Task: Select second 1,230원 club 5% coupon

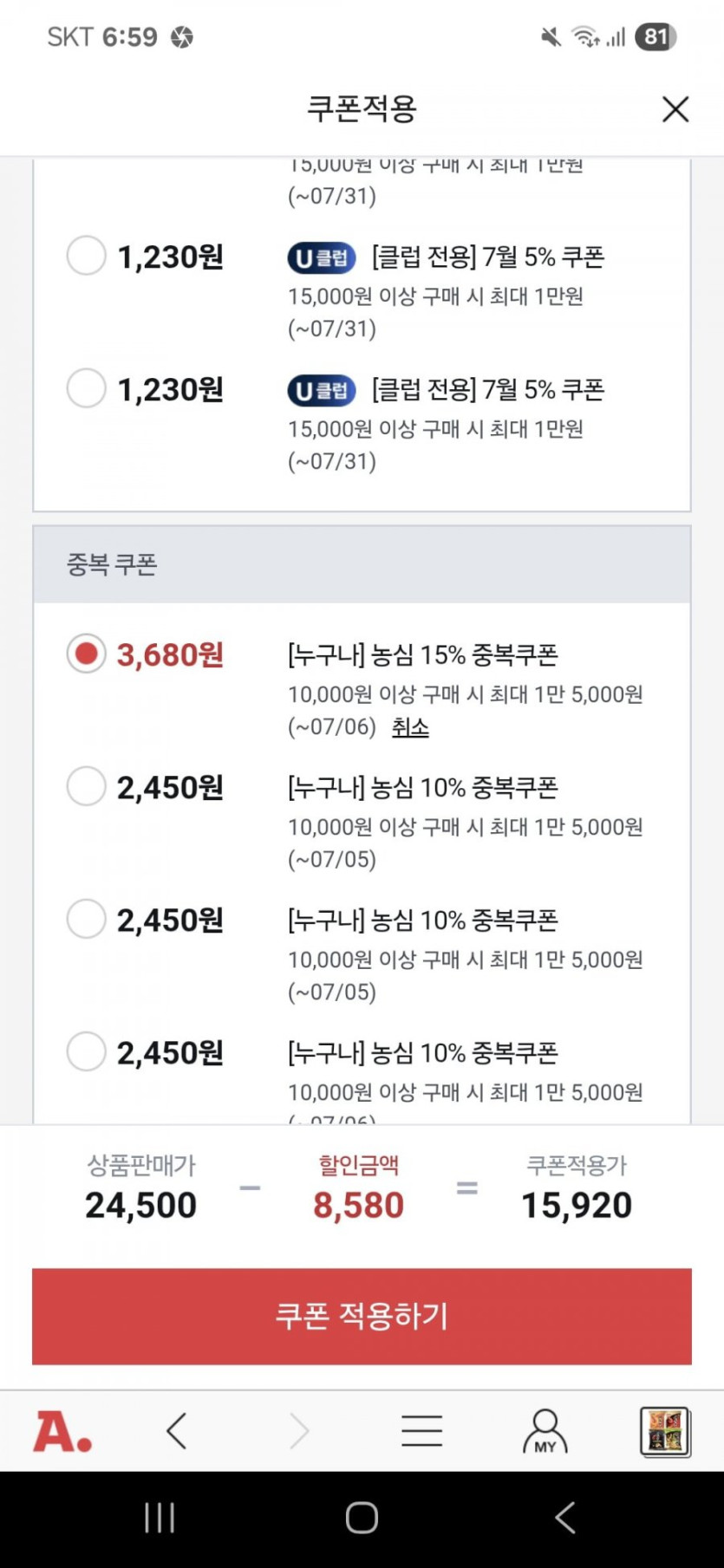Action: (x=87, y=388)
